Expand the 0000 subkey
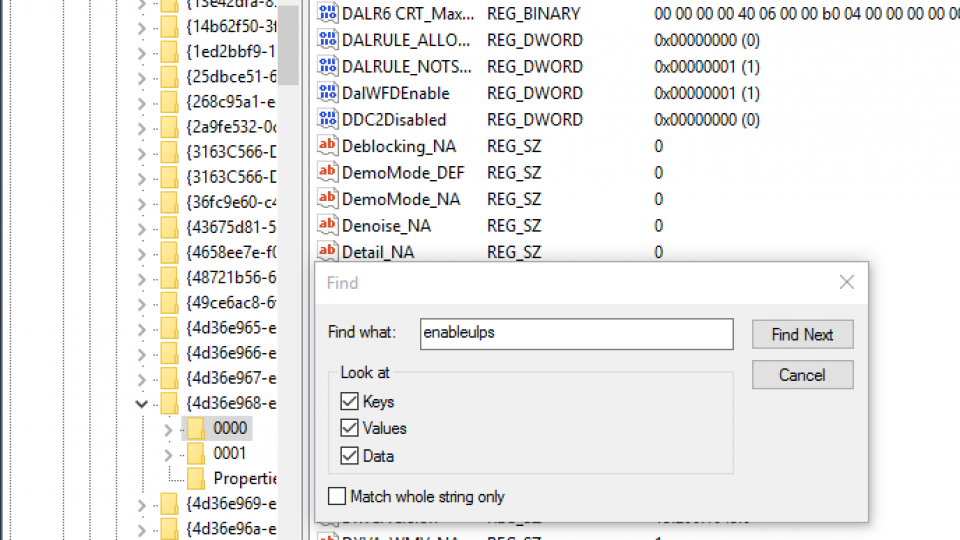 pos(168,430)
